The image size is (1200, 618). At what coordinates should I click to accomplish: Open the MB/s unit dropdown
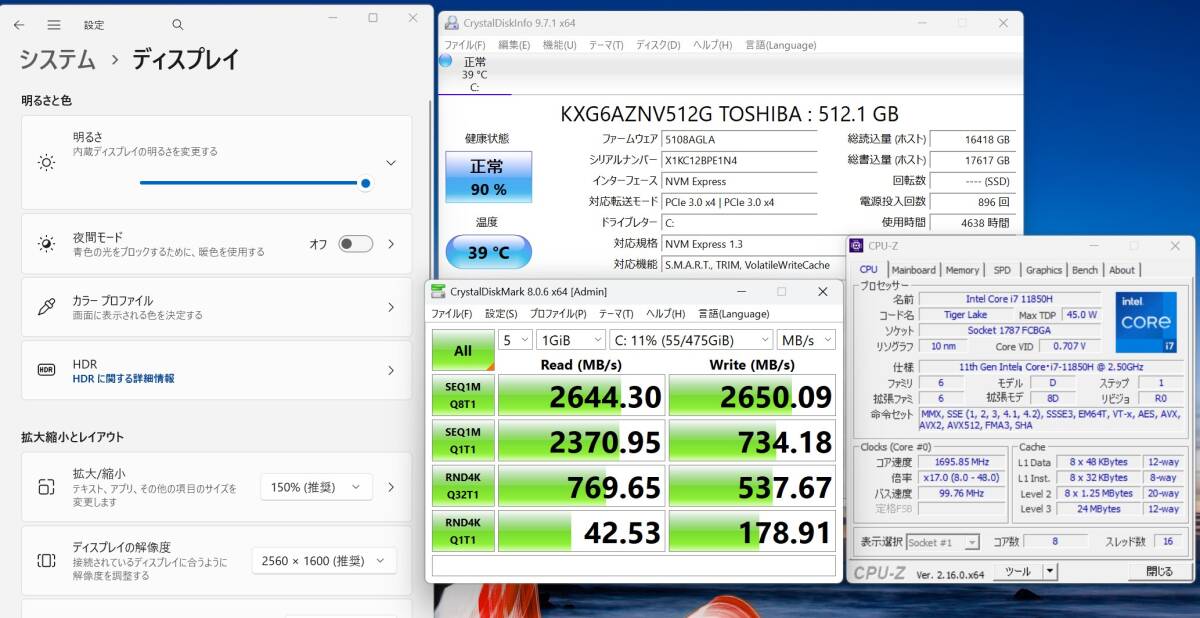tap(806, 340)
